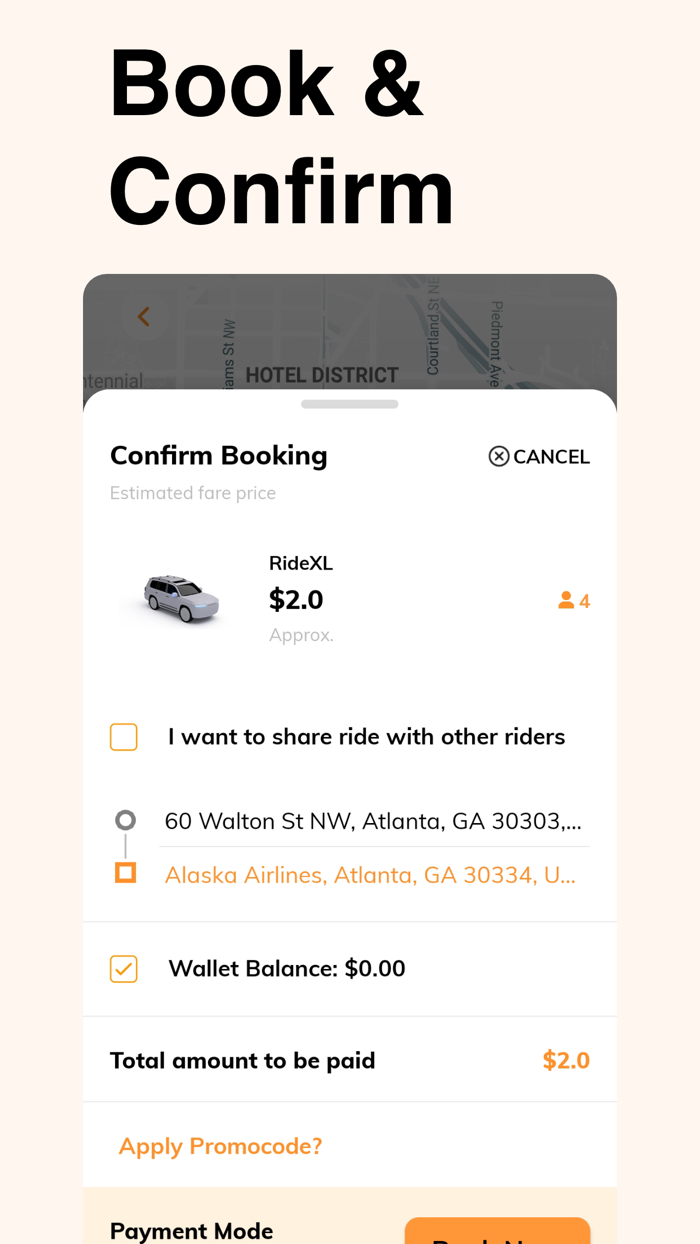Expand the Alaska Airlines destination address
This screenshot has width=700, height=1244.
pos(370,874)
